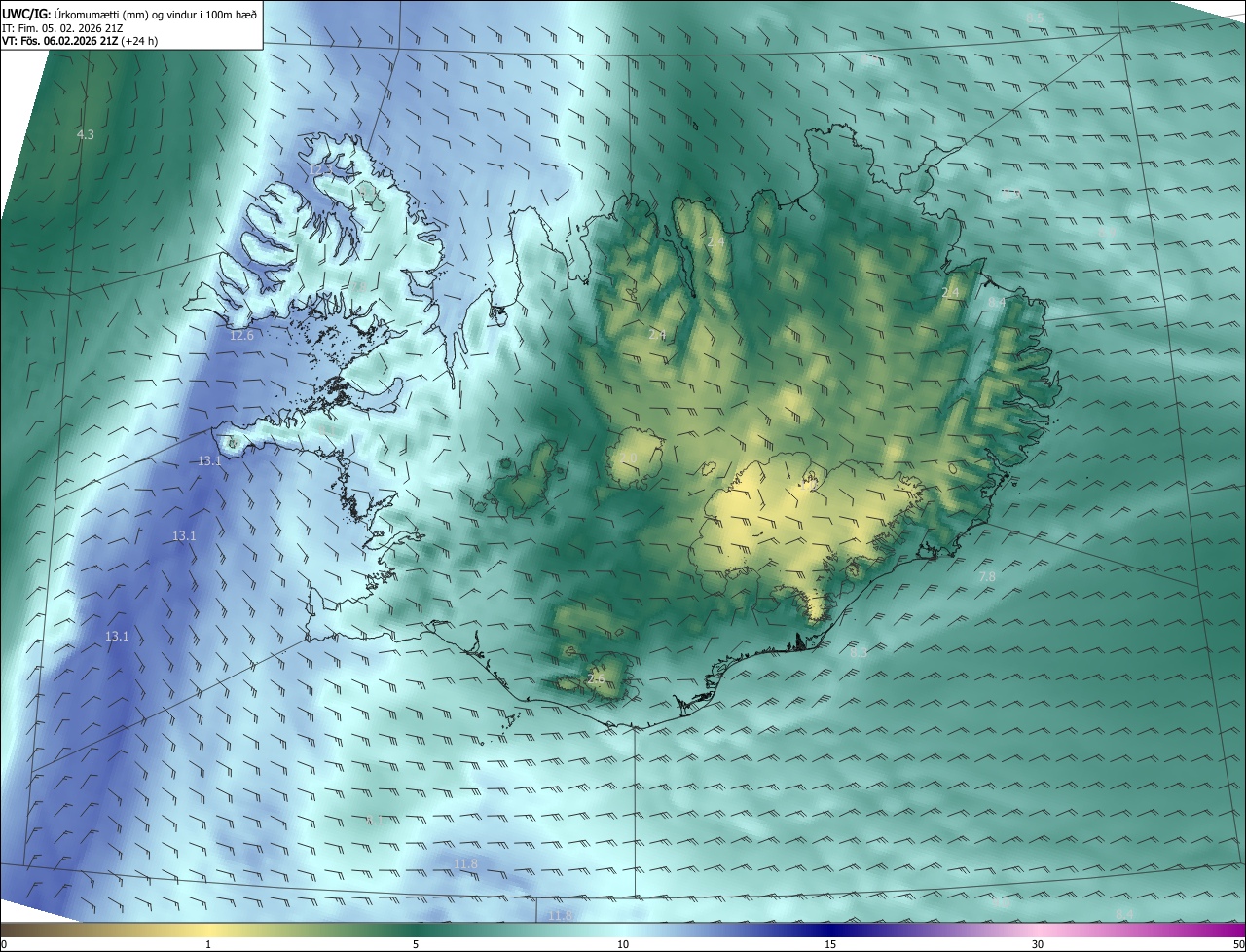Click the '0' tick on the color scale
The image size is (1246, 952).
(x=4, y=945)
